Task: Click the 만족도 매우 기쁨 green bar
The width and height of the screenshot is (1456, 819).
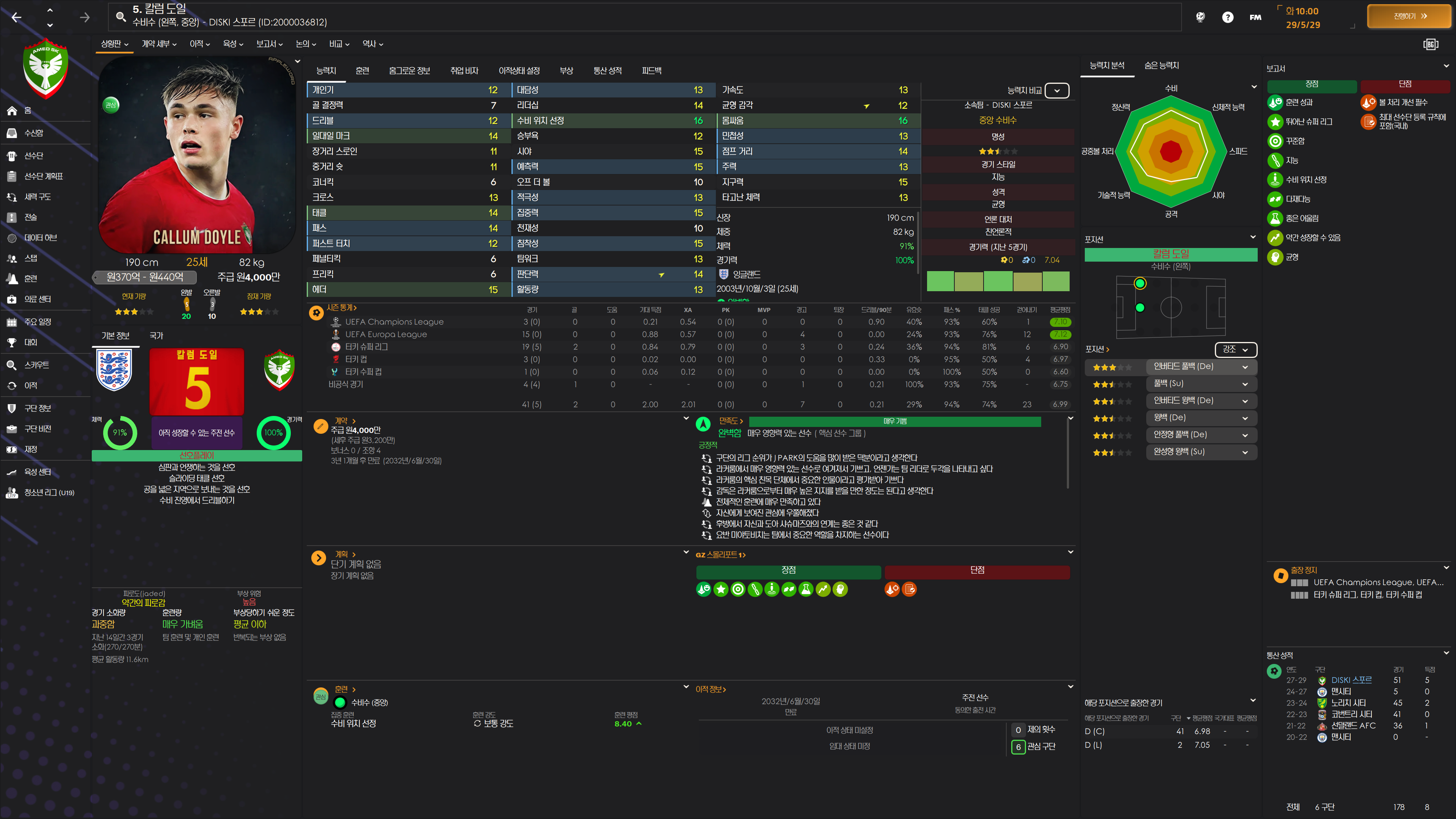Action: click(x=894, y=421)
